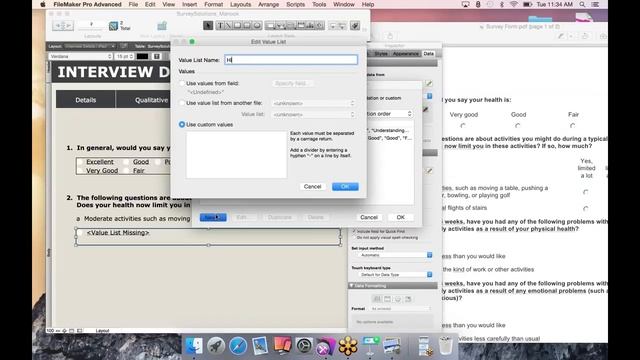Click Cancel in Edit Value List dialog

coord(312,187)
